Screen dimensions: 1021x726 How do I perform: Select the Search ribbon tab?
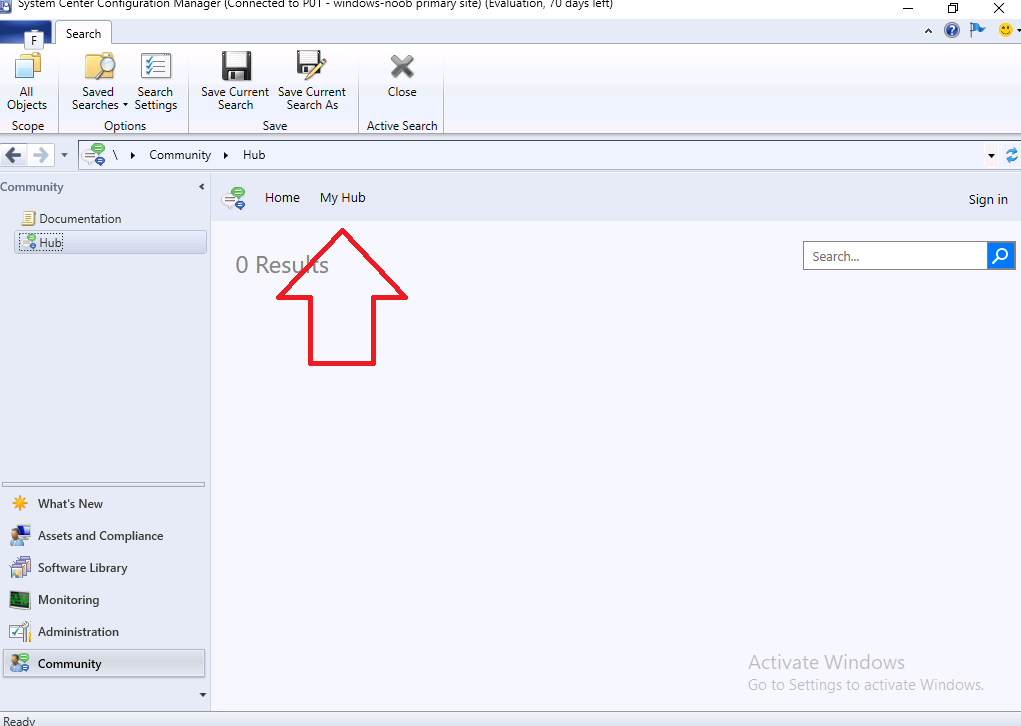tap(83, 33)
